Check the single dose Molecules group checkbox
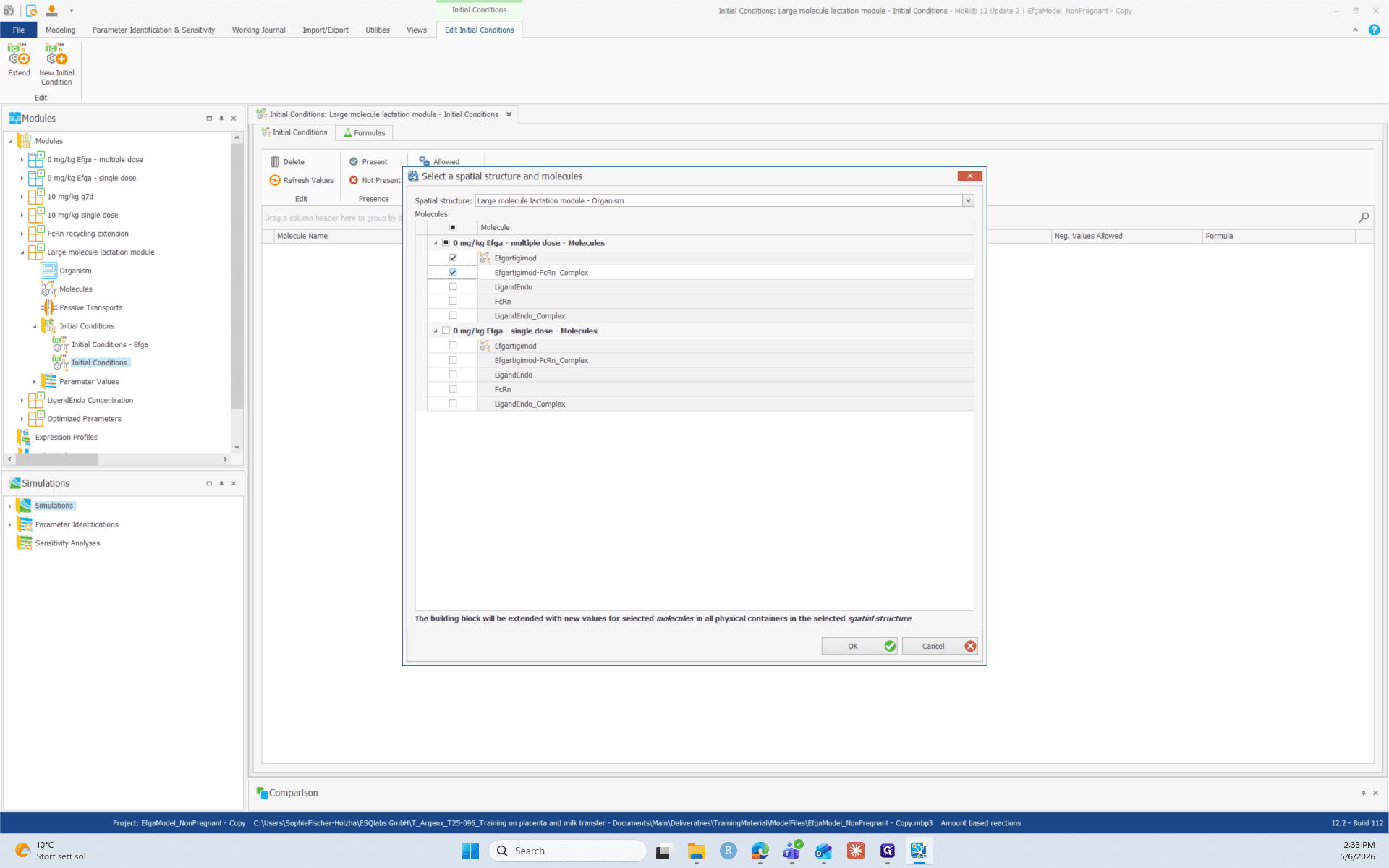The image size is (1389, 868). tap(446, 331)
